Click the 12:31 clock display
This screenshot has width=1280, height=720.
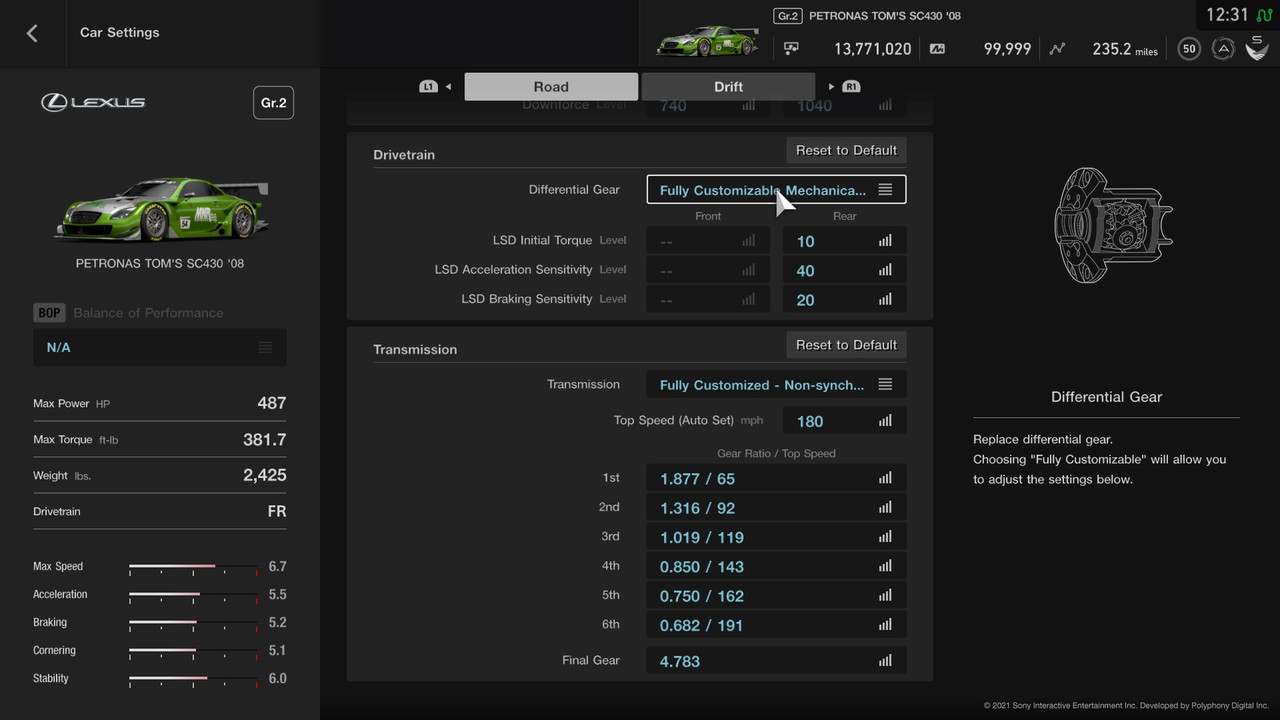[x=1227, y=15]
